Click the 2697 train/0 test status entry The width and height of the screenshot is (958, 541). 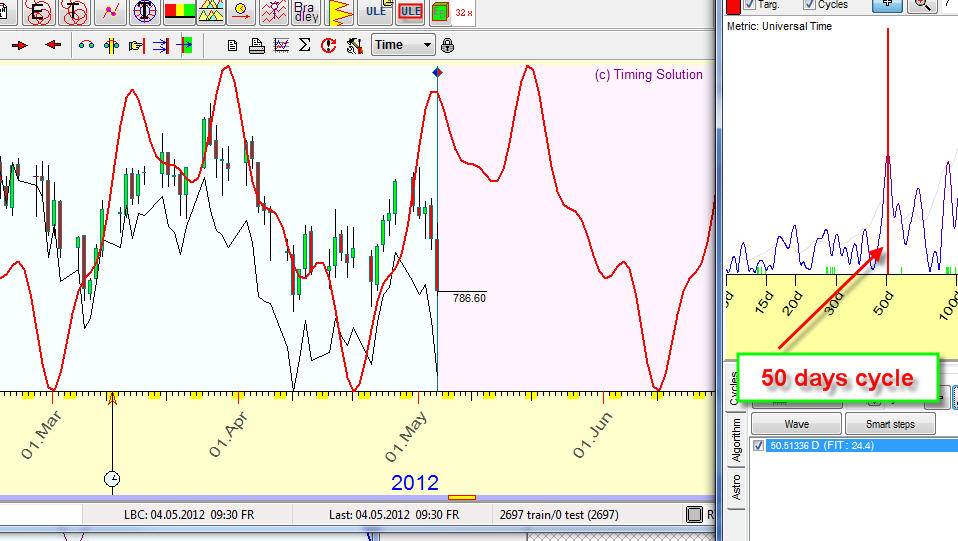pyautogui.click(x=559, y=515)
